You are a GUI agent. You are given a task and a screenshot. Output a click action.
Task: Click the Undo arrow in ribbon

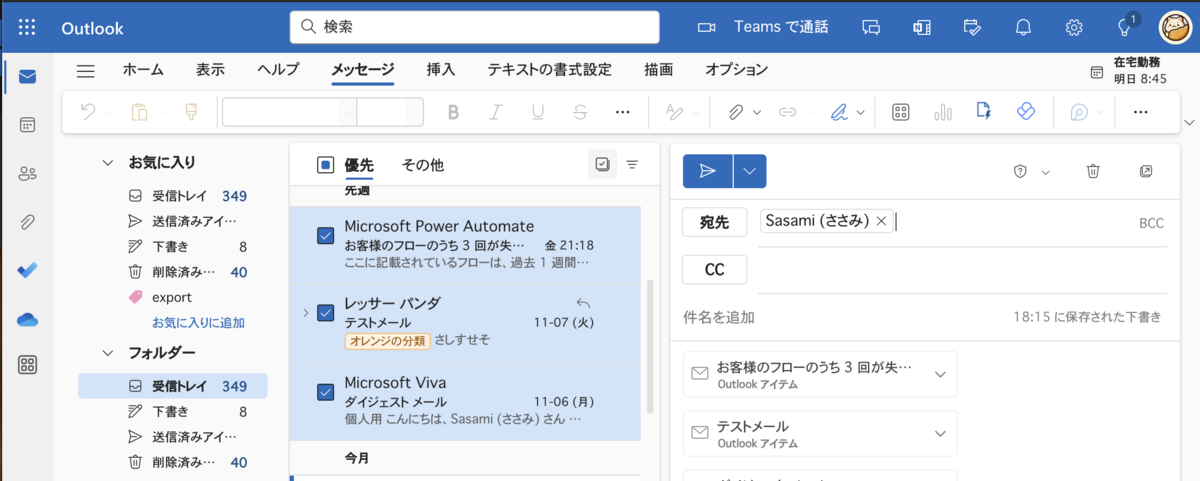tap(88, 112)
